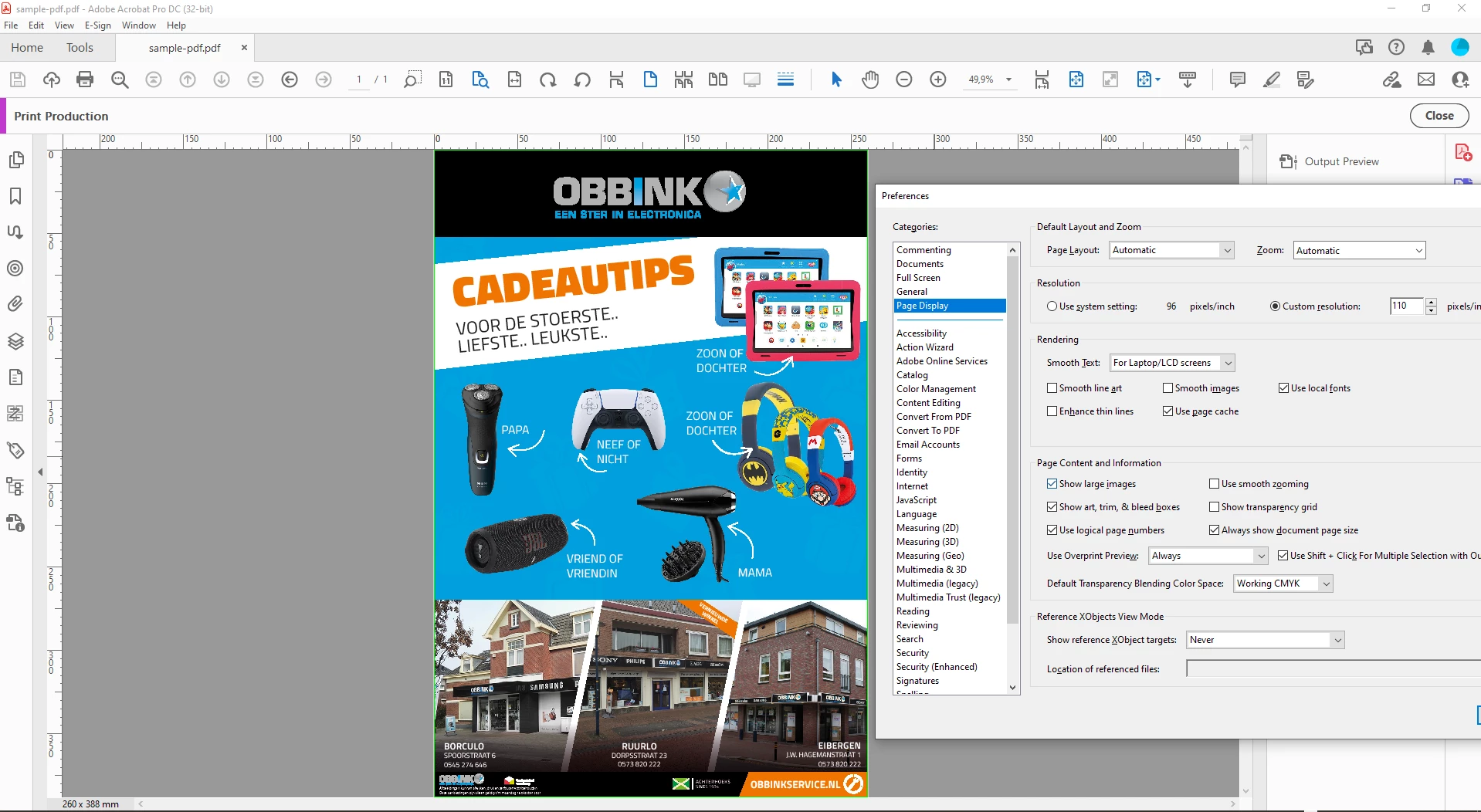Image resolution: width=1481 pixels, height=812 pixels.
Task: Go to the previous view arrow
Action: [x=290, y=80]
